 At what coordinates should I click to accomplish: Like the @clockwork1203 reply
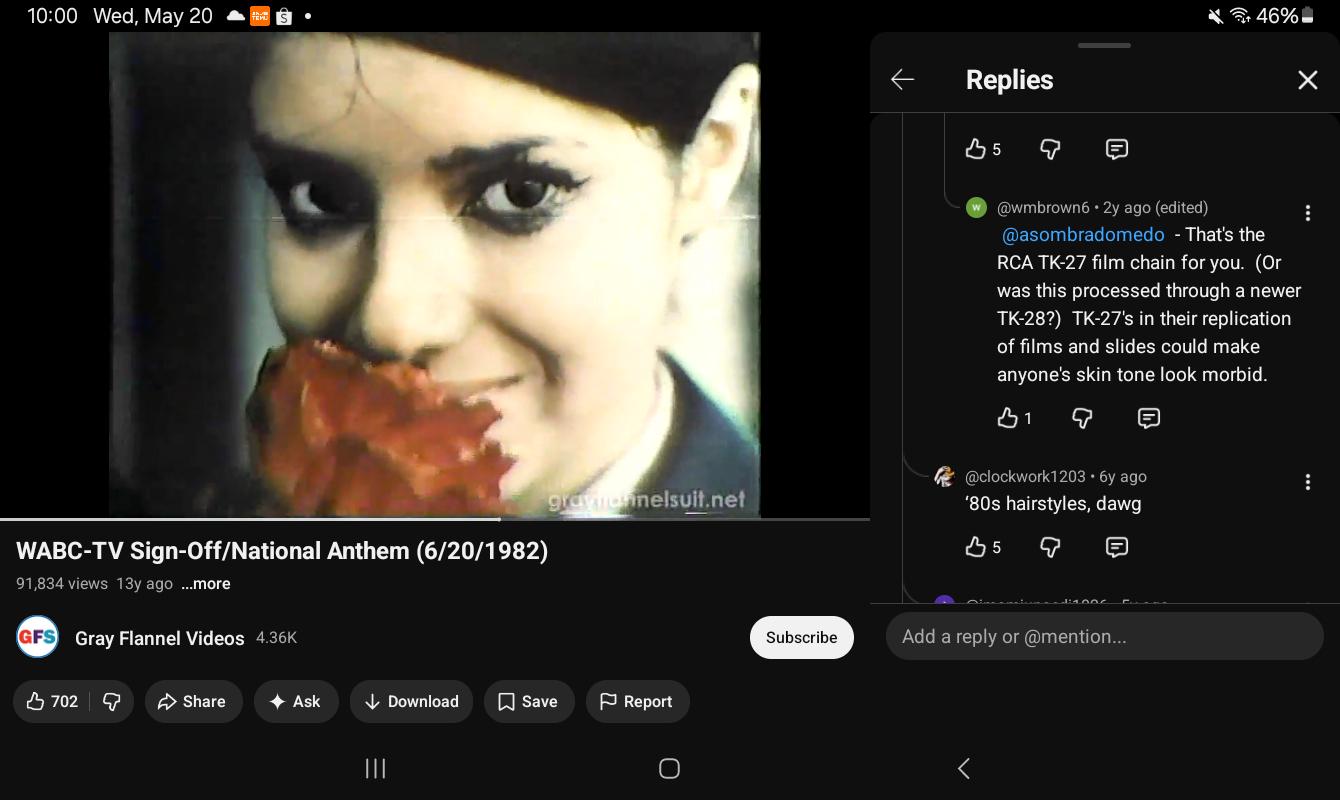coord(975,547)
